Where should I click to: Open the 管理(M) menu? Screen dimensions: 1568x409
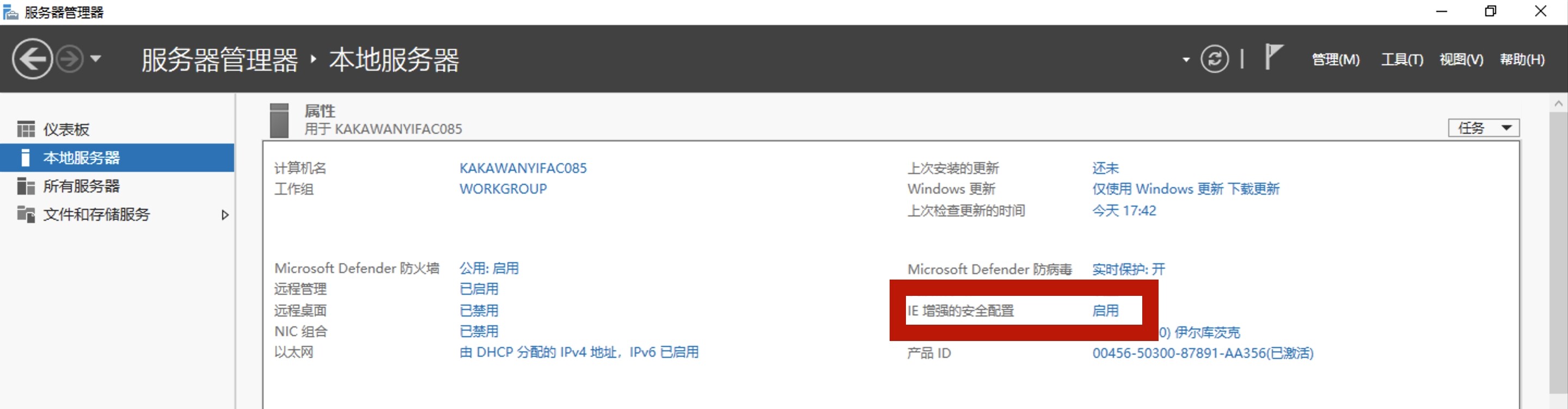pos(1335,60)
